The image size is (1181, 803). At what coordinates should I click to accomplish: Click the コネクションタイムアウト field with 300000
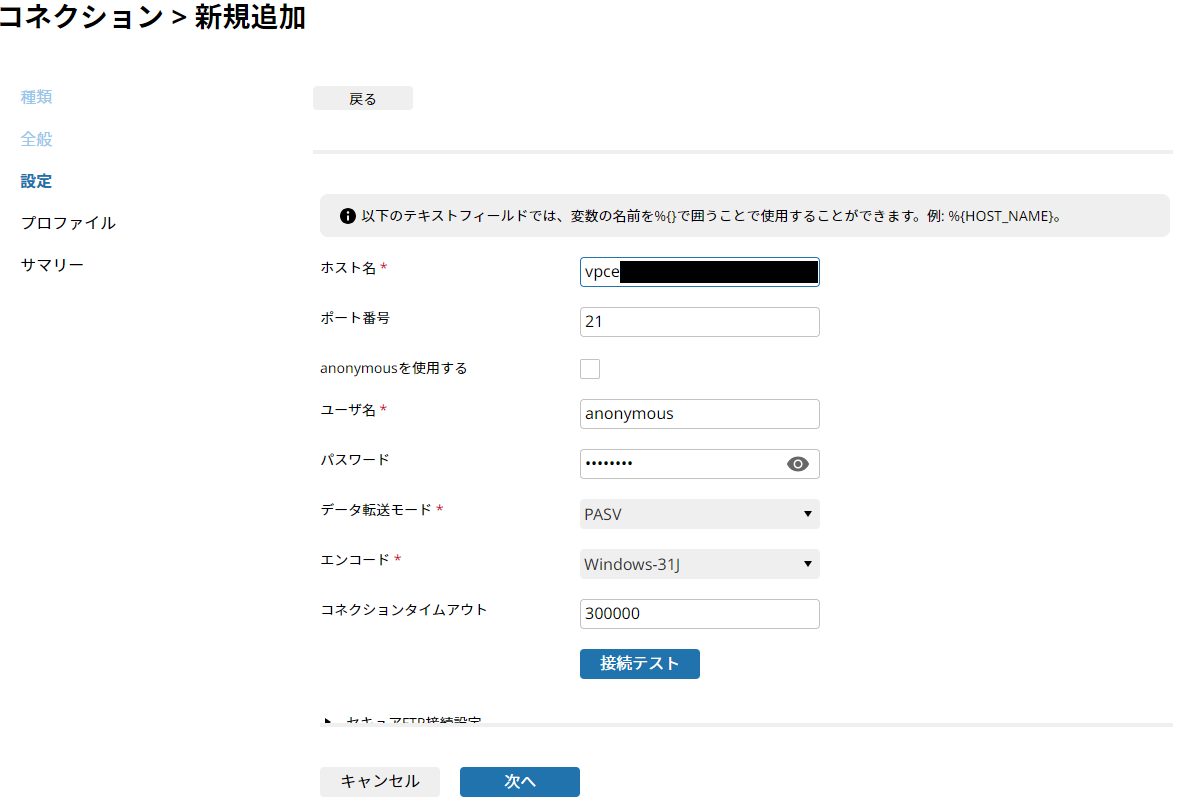699,614
